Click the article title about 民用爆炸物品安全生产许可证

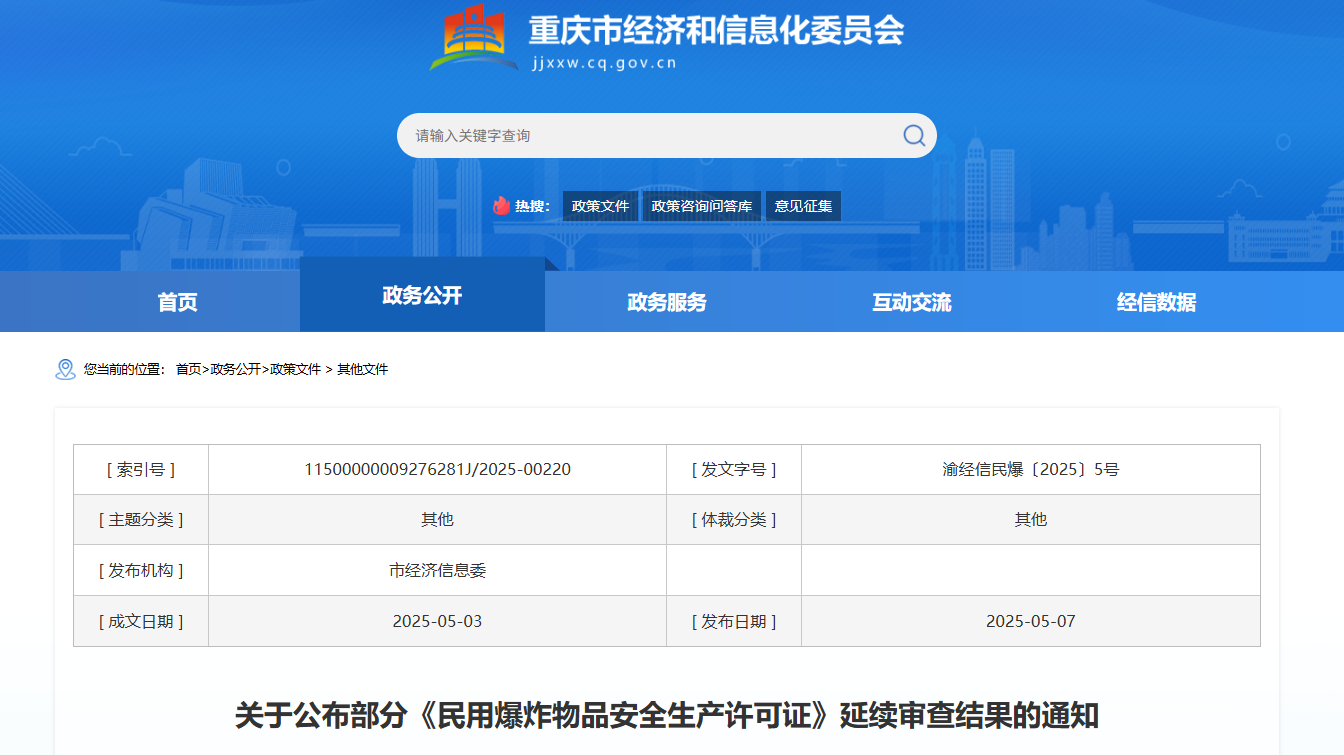pos(667,715)
